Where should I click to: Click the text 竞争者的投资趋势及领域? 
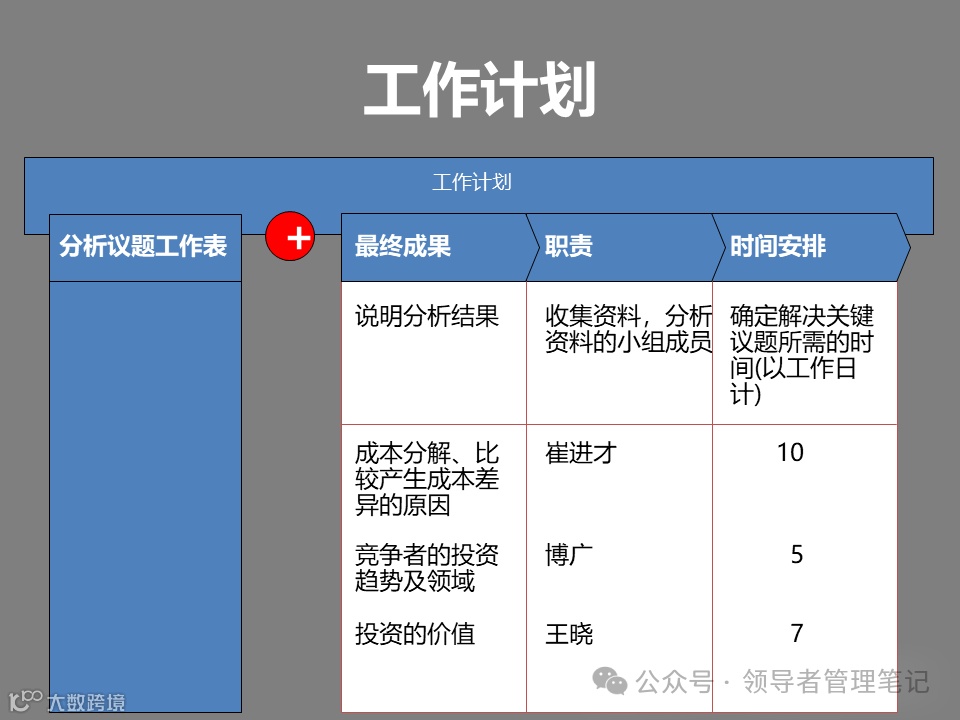tap(427, 568)
